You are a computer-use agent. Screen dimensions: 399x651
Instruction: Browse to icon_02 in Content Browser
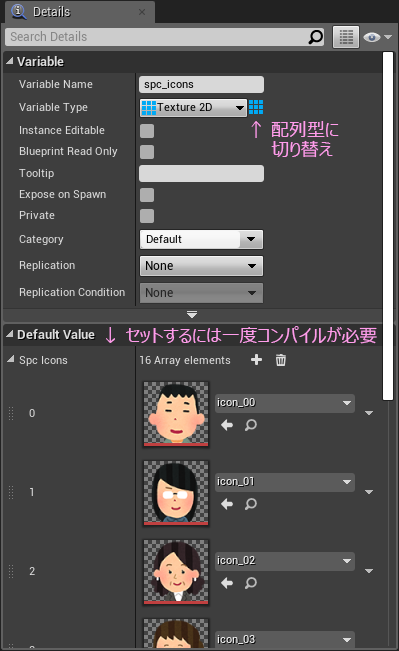click(250, 582)
